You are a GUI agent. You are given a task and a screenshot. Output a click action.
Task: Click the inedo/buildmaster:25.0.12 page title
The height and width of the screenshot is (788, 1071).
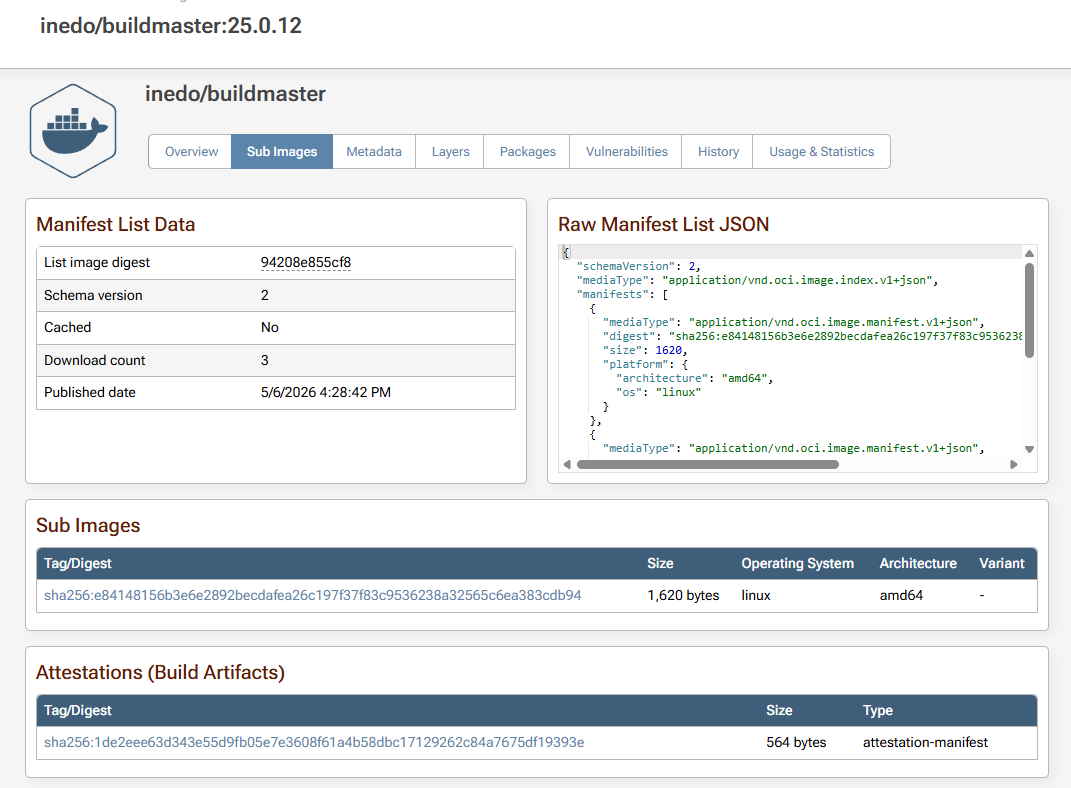point(171,25)
